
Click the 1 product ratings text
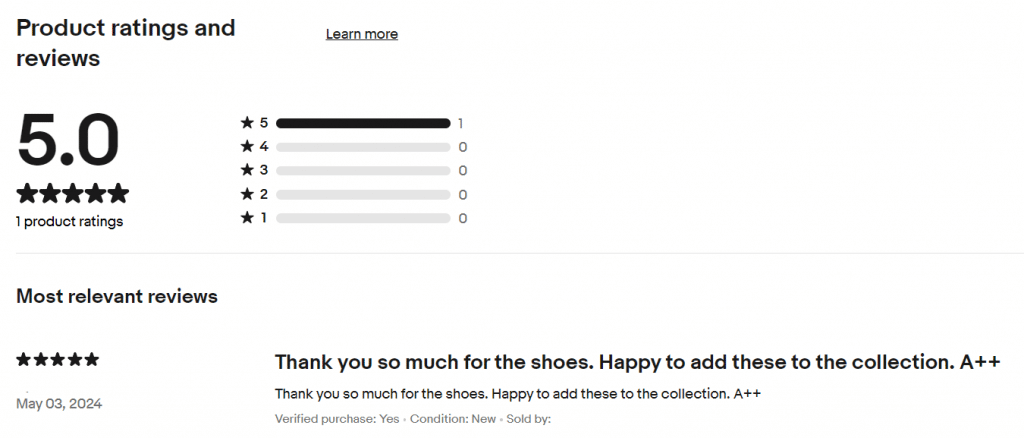tap(69, 222)
